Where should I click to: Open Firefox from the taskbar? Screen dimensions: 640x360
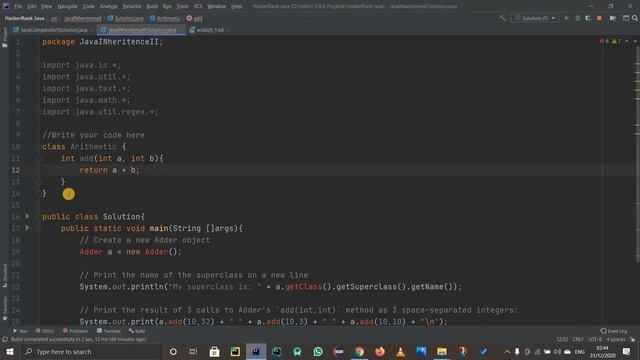coord(380,351)
